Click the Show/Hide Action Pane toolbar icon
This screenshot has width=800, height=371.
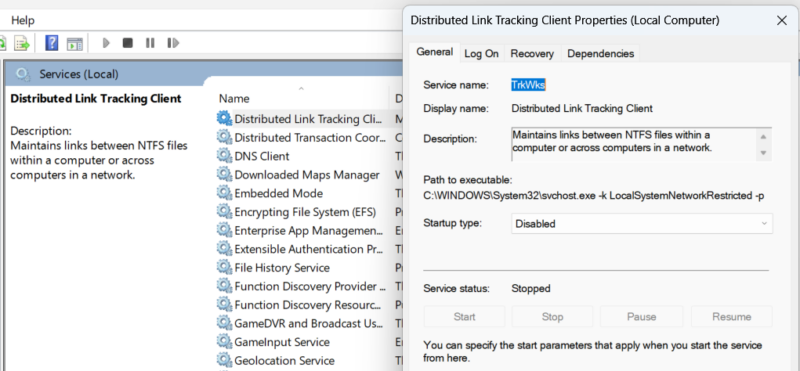[x=74, y=43]
